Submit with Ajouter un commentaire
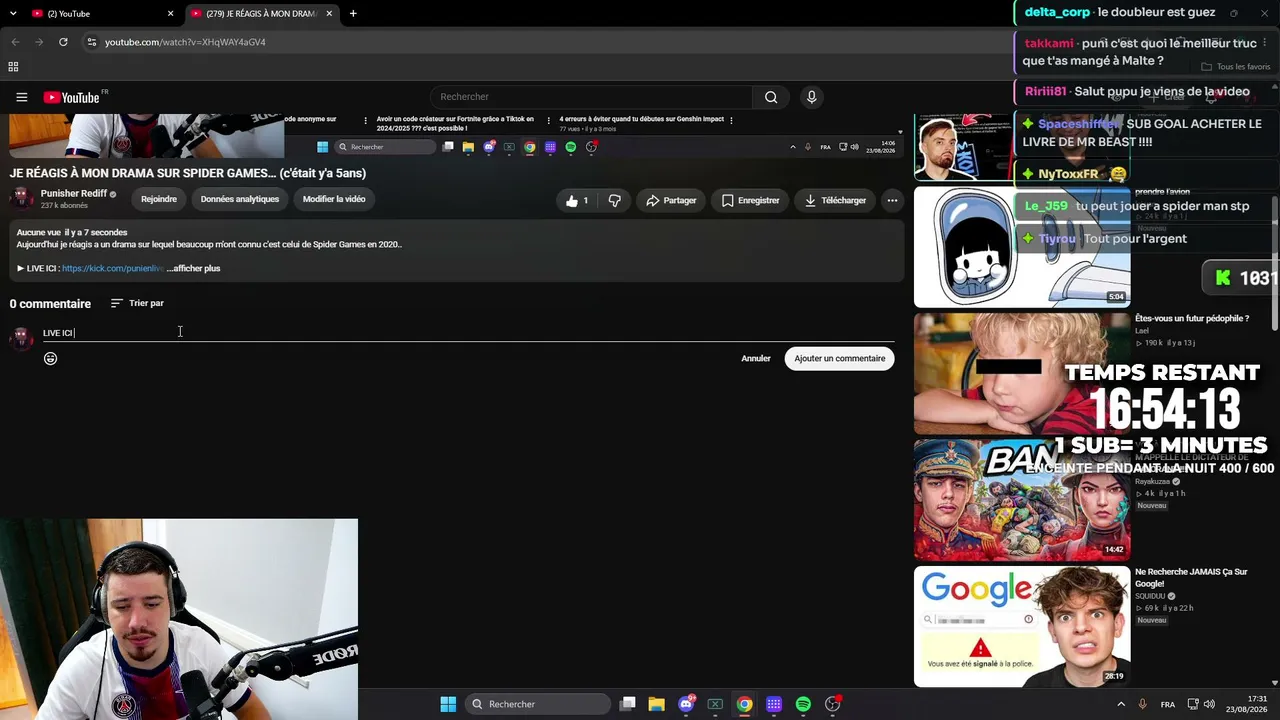This screenshot has height=720, width=1280. [x=840, y=358]
